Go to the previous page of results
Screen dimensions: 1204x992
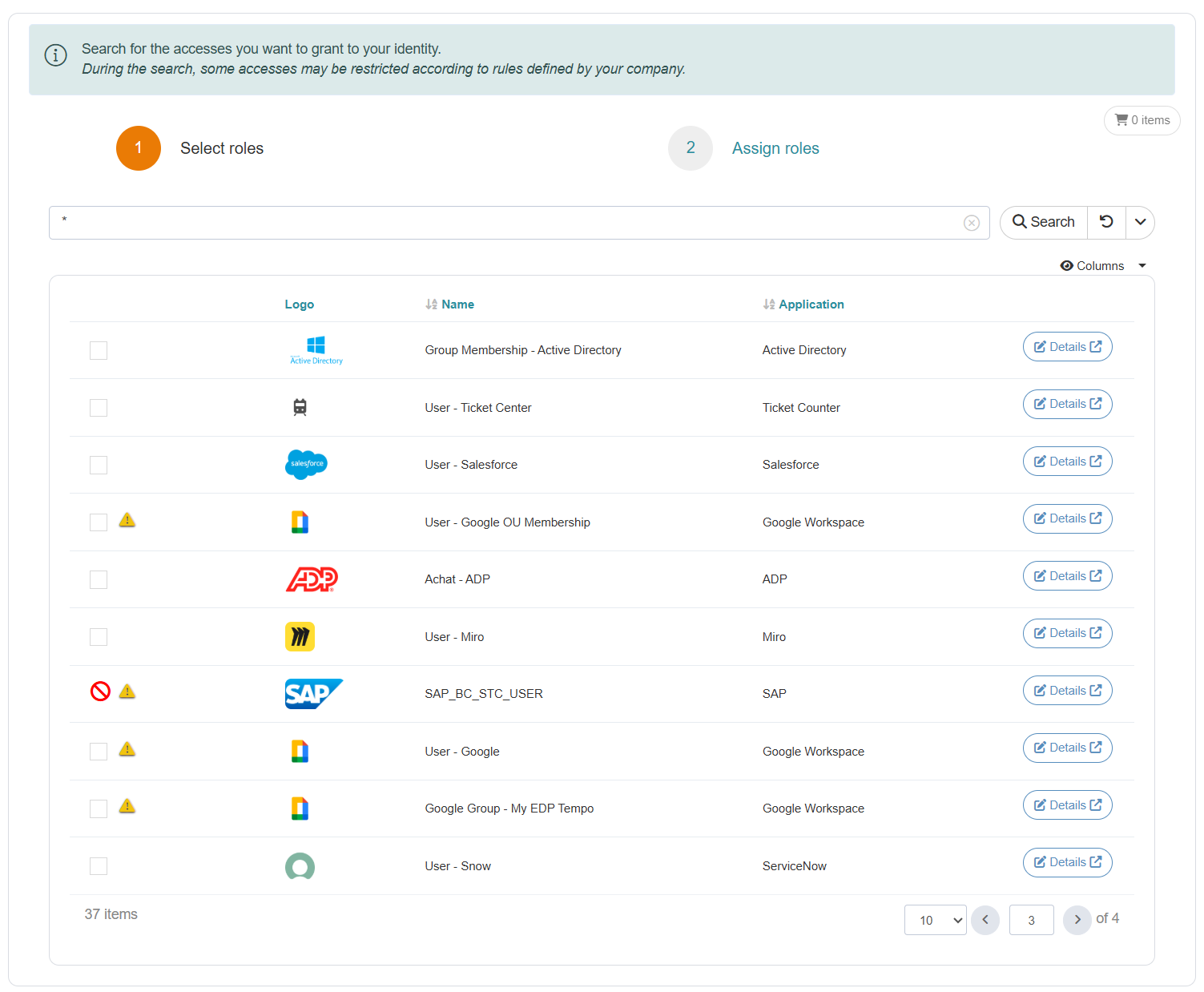(985, 920)
